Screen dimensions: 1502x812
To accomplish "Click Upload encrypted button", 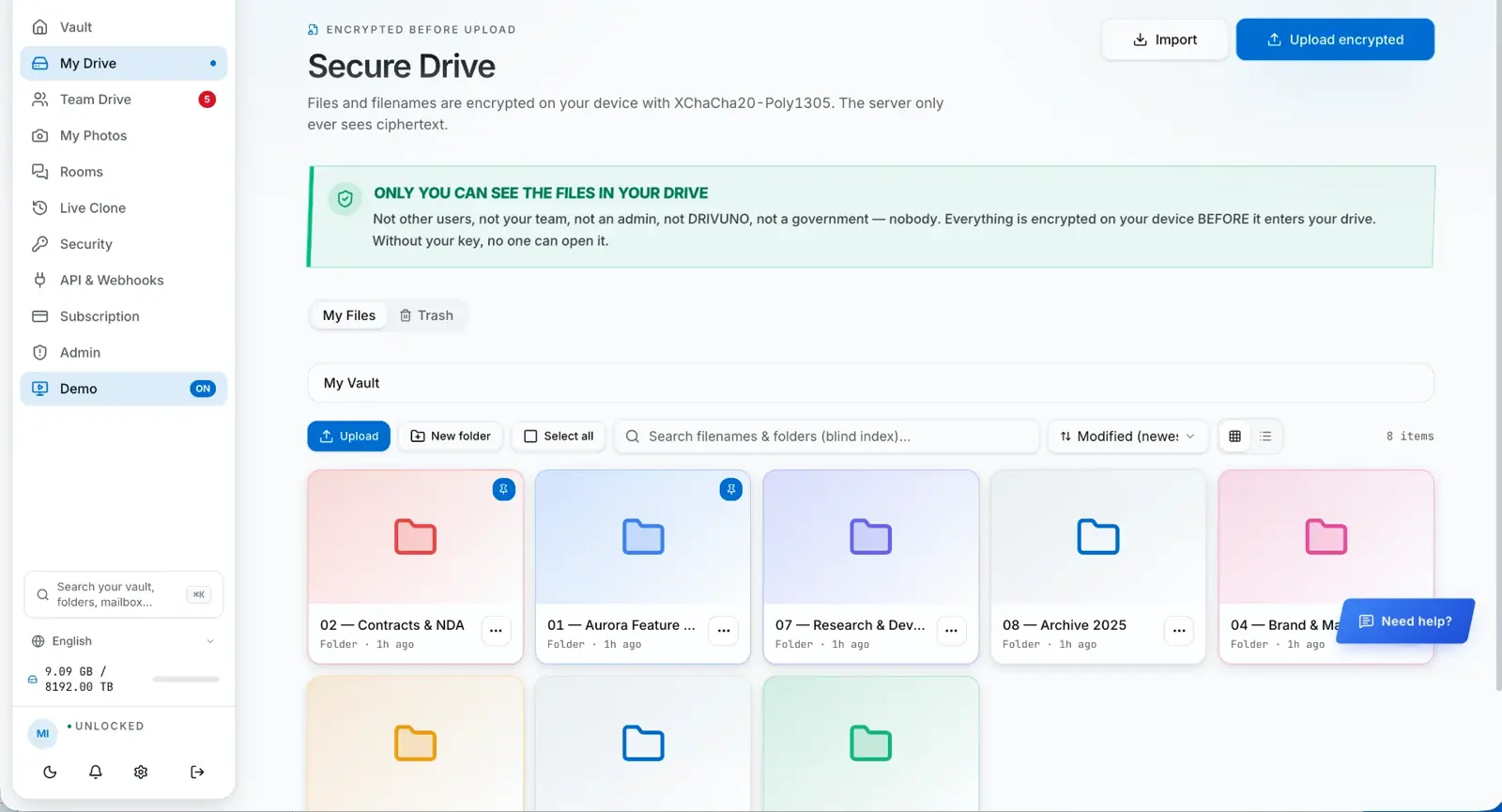I will point(1335,39).
